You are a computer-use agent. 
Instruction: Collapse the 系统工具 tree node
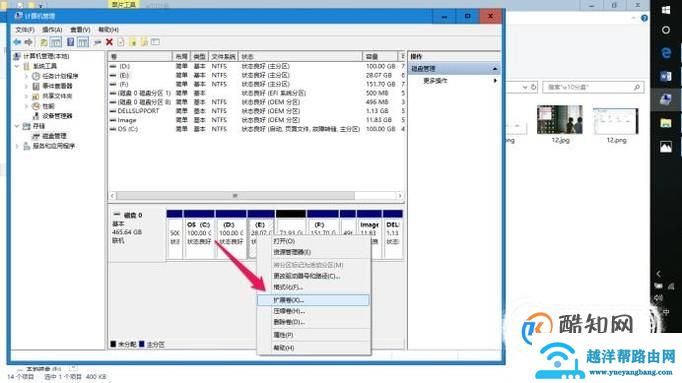click(x=17, y=66)
